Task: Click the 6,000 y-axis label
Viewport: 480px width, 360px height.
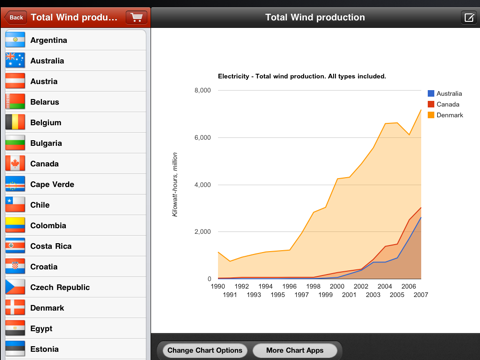Action: click(x=203, y=137)
